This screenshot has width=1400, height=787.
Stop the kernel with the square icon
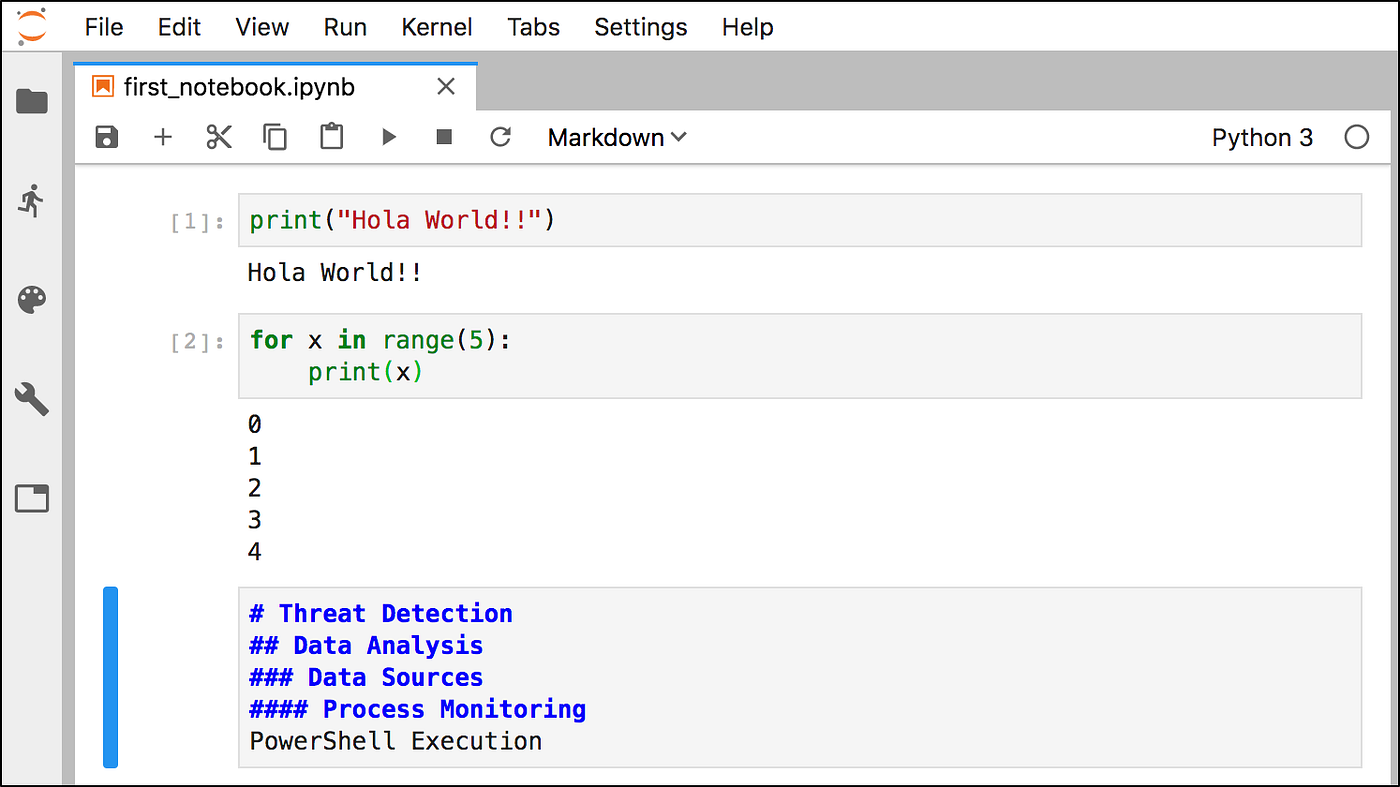[x=445, y=137]
